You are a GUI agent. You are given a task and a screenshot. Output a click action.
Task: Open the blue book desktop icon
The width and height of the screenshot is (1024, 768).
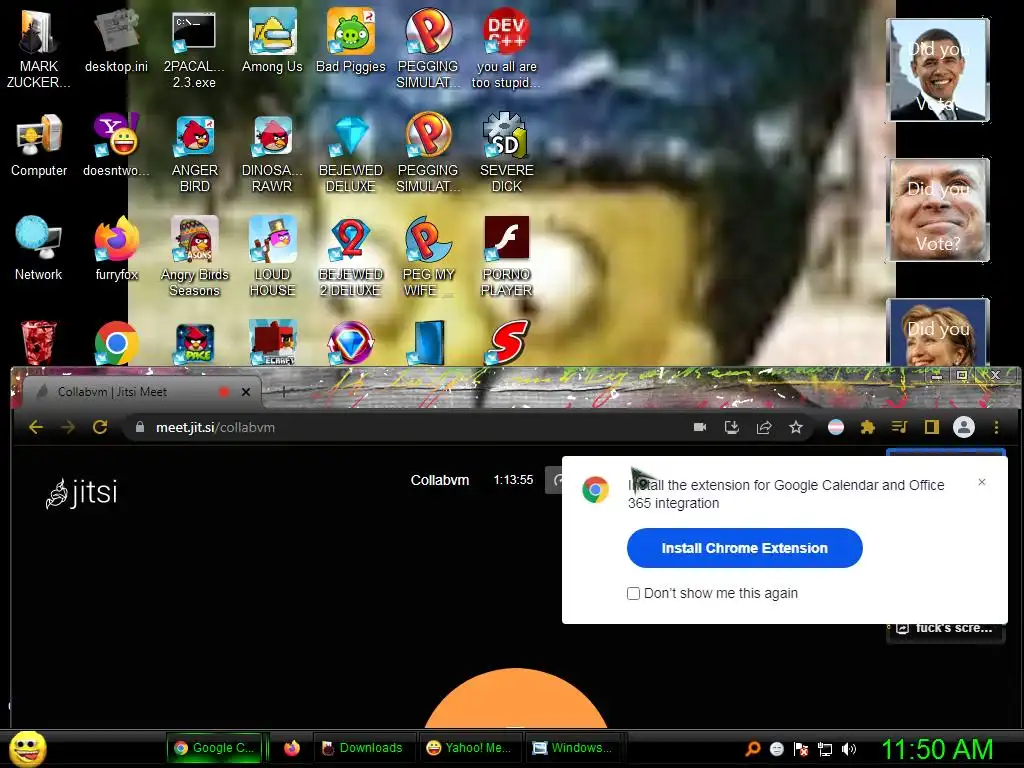(428, 342)
